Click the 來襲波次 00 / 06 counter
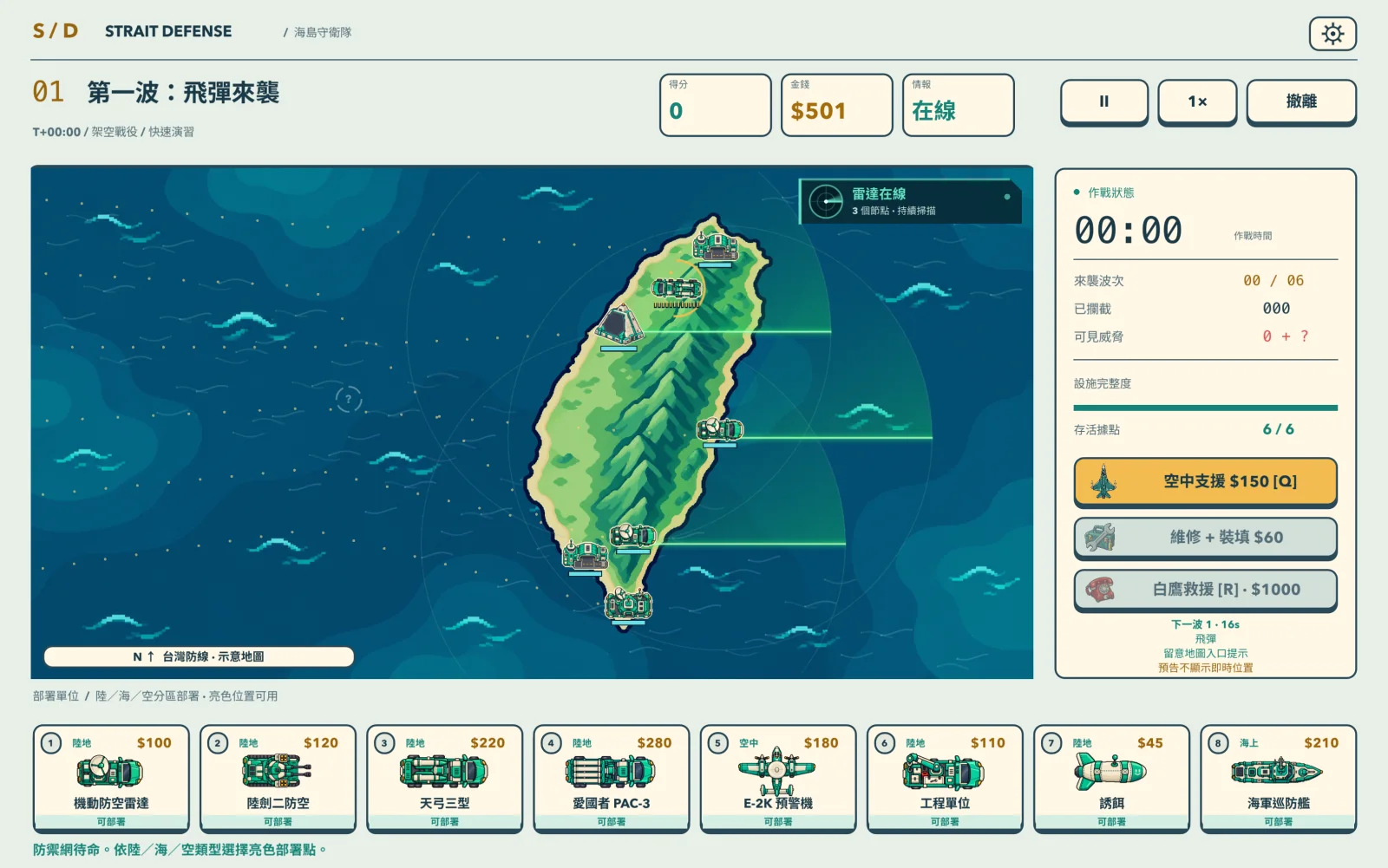The image size is (1388, 868). [x=1205, y=281]
